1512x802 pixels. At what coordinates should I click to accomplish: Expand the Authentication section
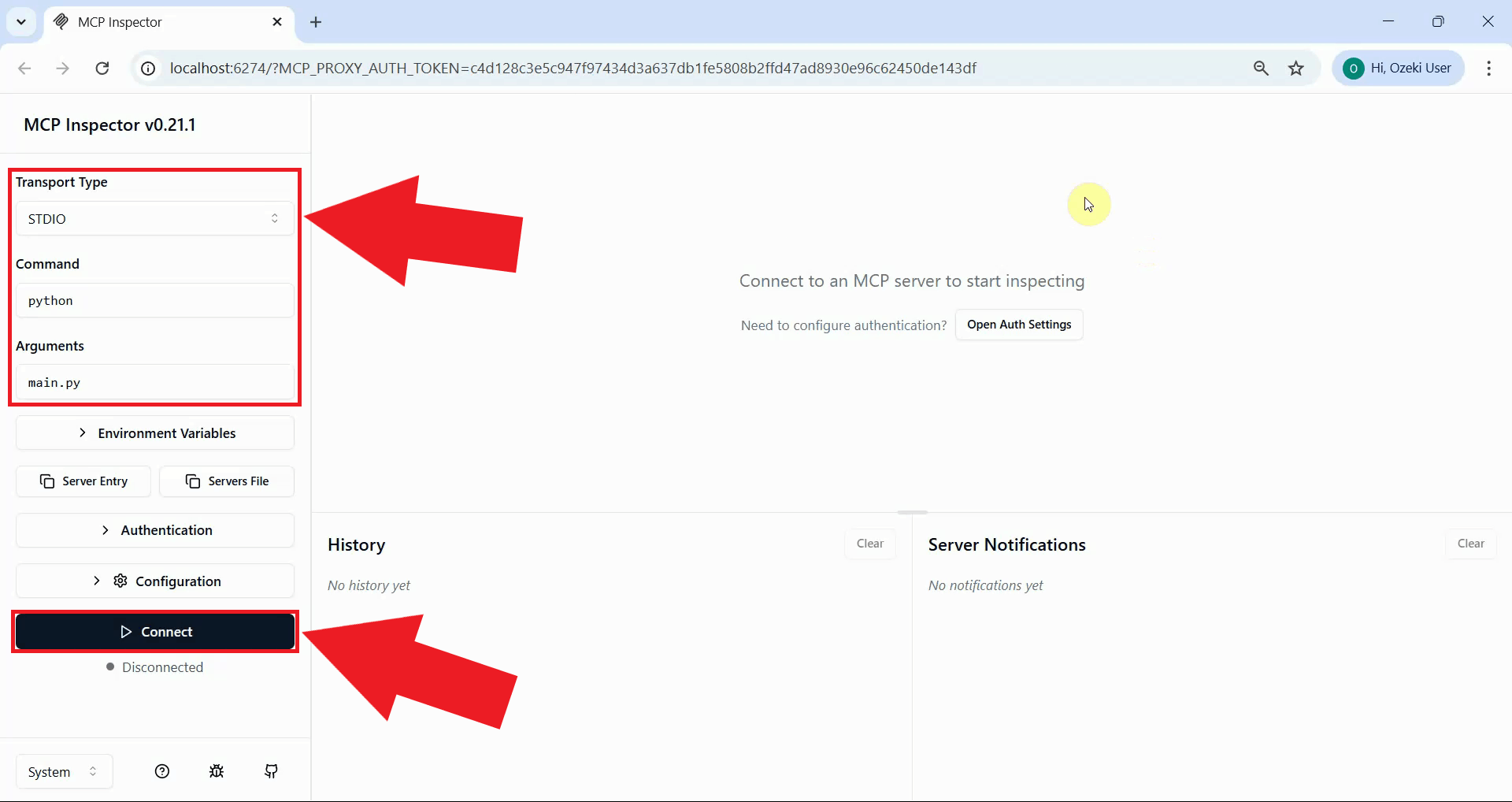pos(154,529)
